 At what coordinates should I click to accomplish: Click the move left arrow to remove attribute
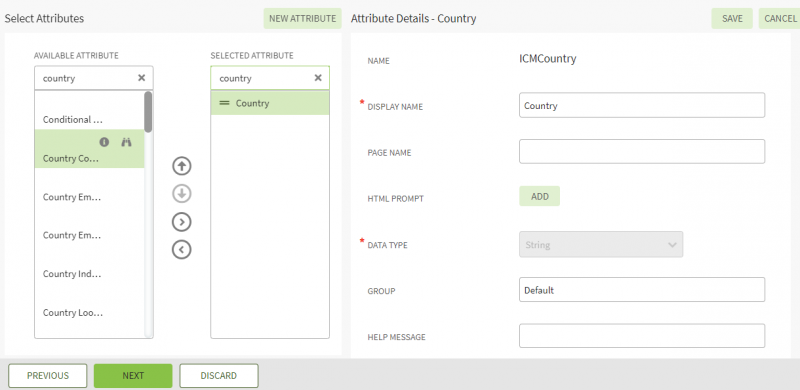coord(182,250)
